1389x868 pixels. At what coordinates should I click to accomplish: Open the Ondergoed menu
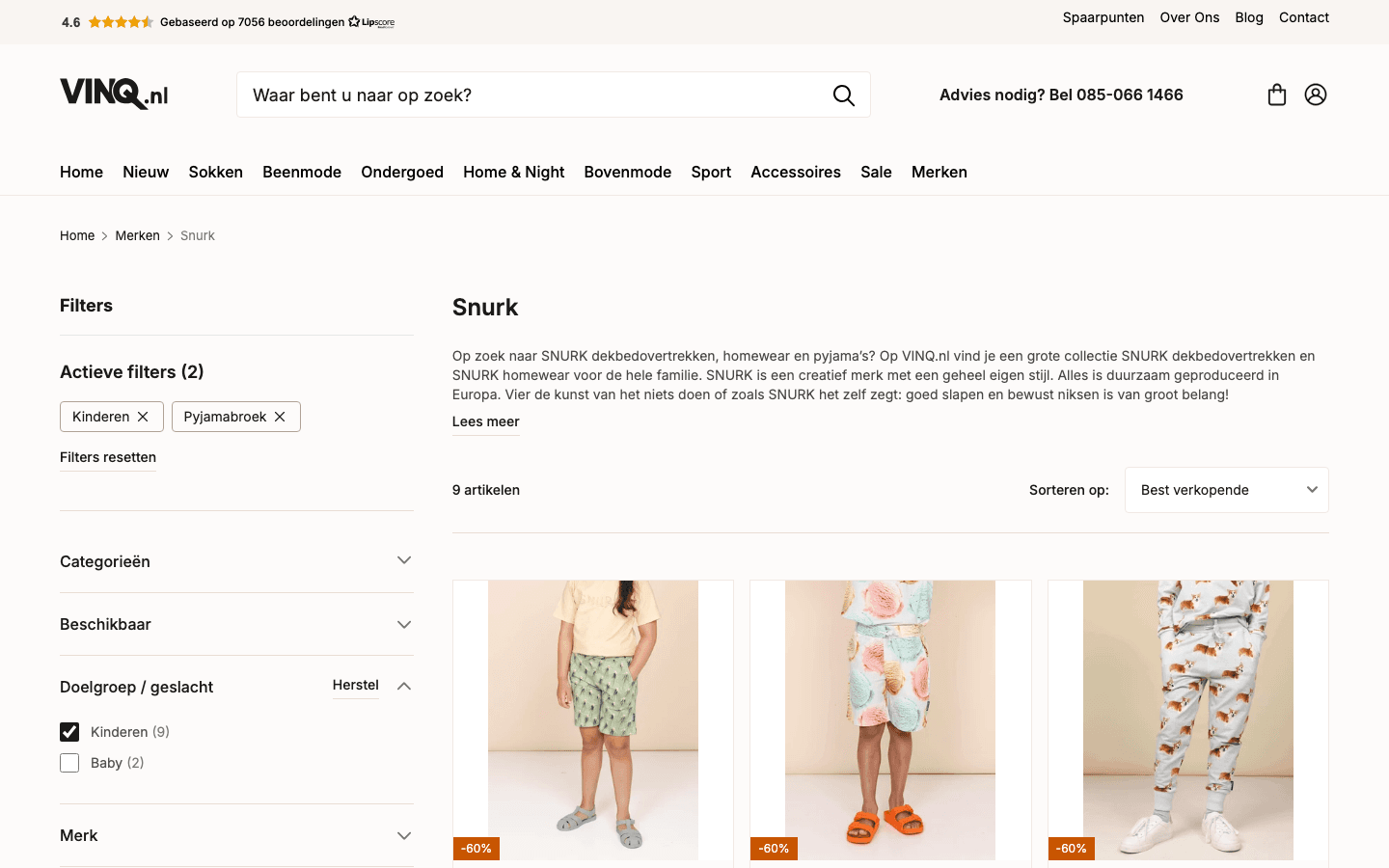402,172
